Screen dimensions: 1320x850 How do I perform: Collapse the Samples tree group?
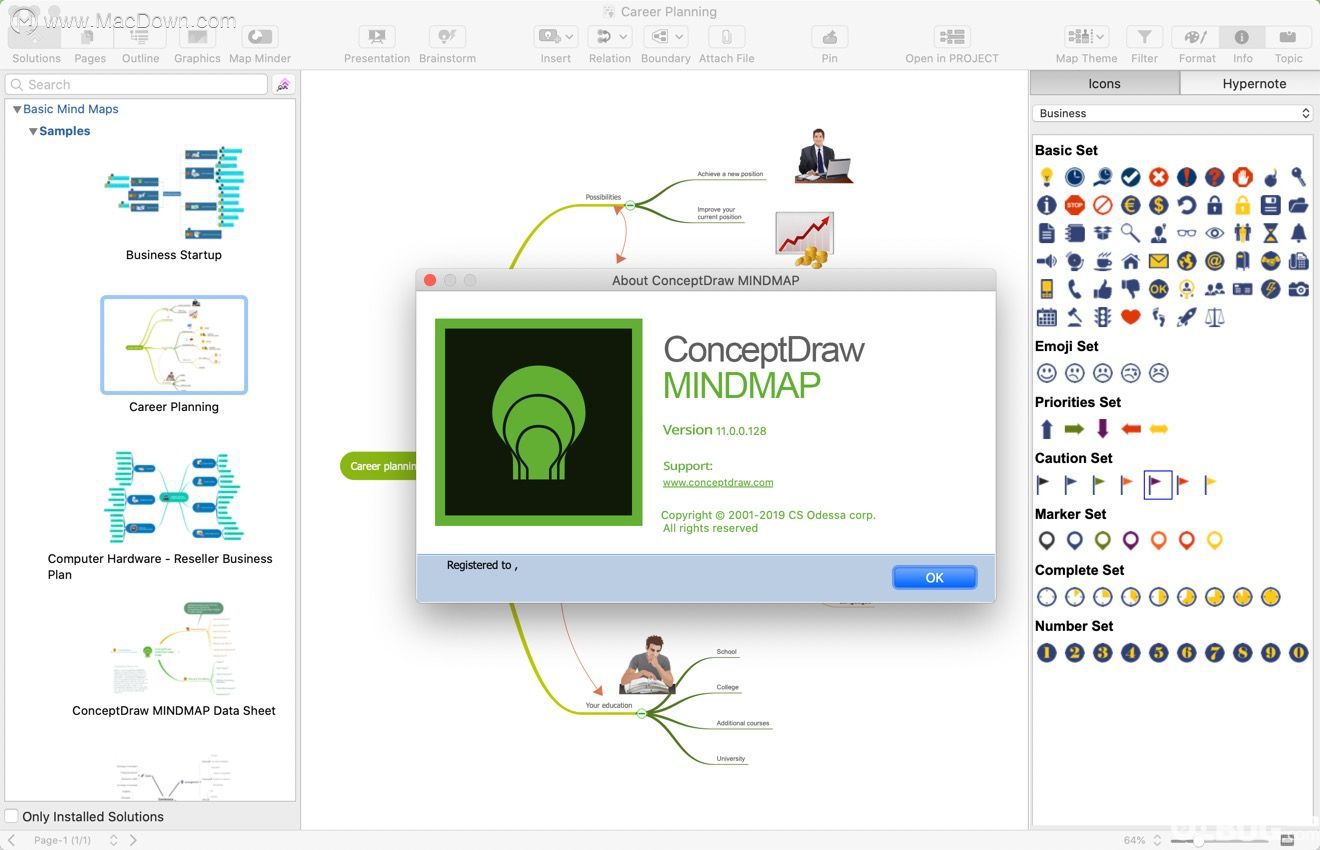[33, 131]
